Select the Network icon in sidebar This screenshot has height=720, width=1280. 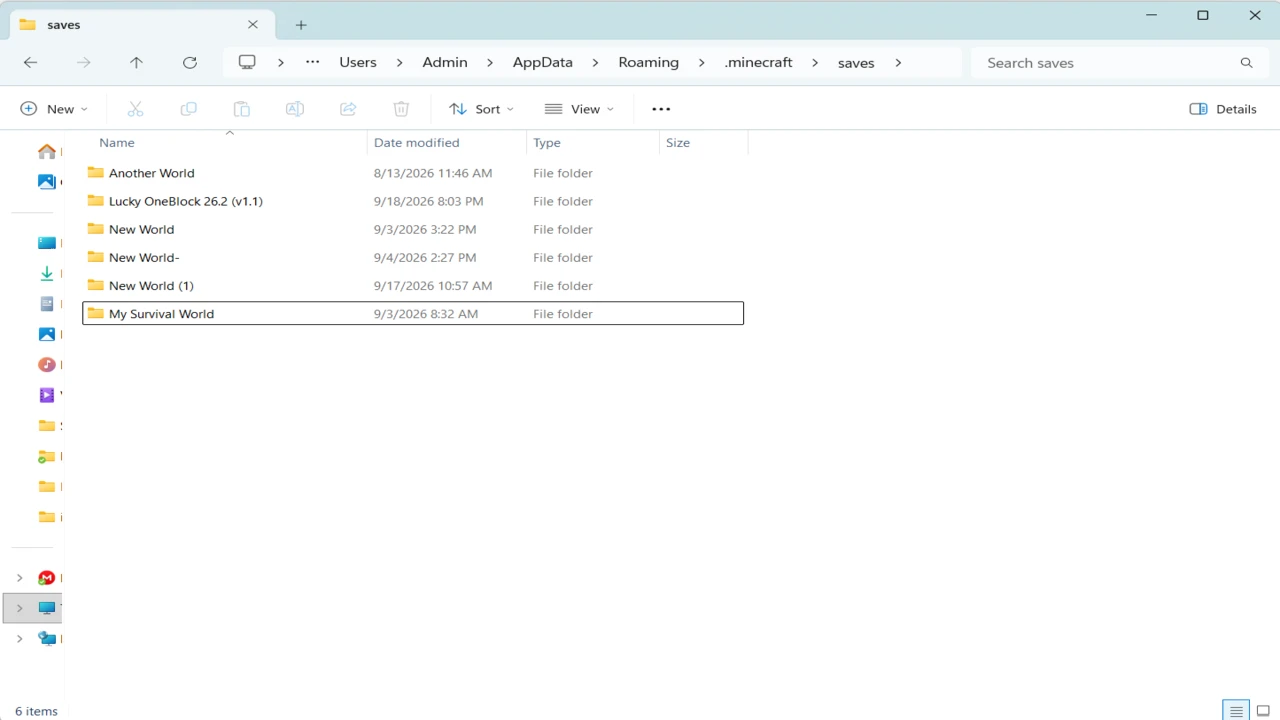point(47,638)
